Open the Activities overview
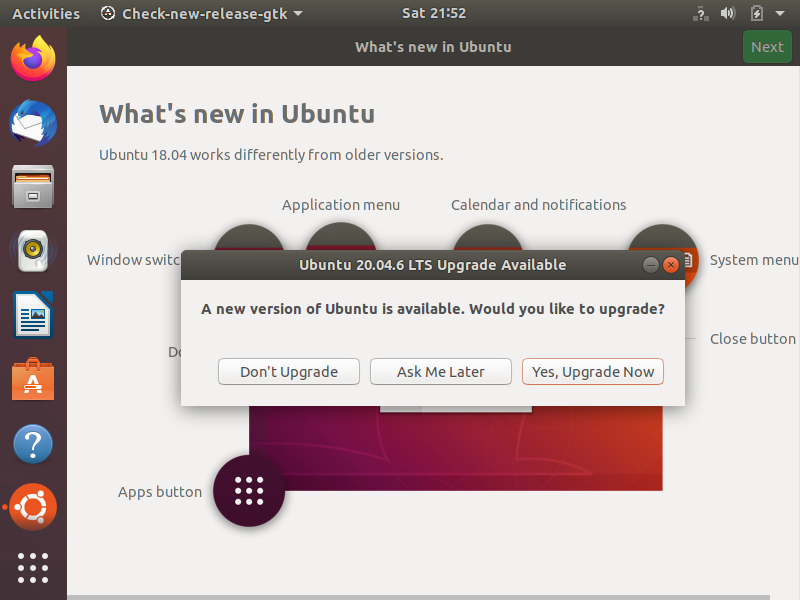The height and width of the screenshot is (600, 800). coord(46,14)
